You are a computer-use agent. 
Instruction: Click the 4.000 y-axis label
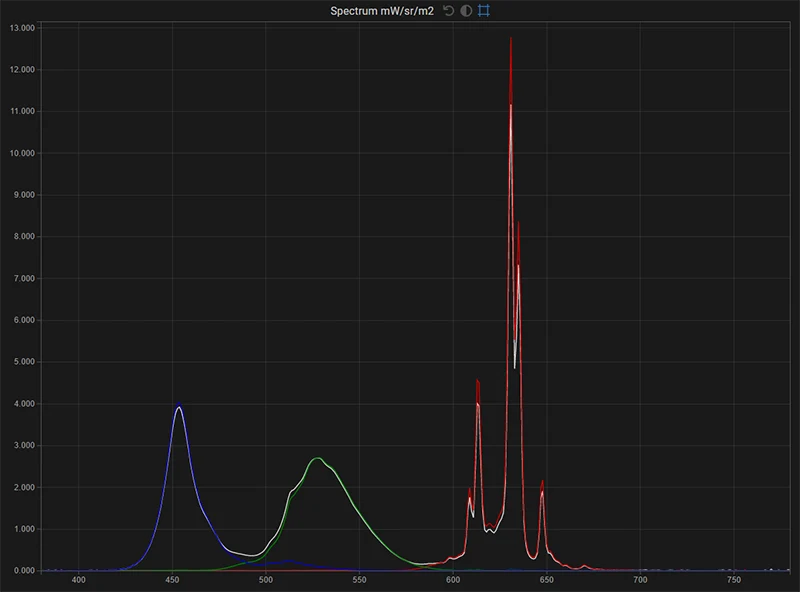pos(22,404)
